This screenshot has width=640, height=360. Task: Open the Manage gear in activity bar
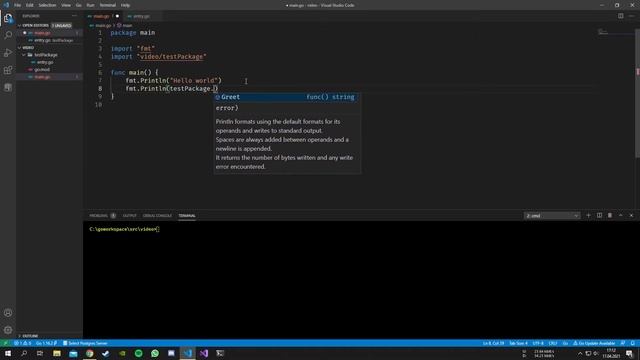(x=8, y=330)
